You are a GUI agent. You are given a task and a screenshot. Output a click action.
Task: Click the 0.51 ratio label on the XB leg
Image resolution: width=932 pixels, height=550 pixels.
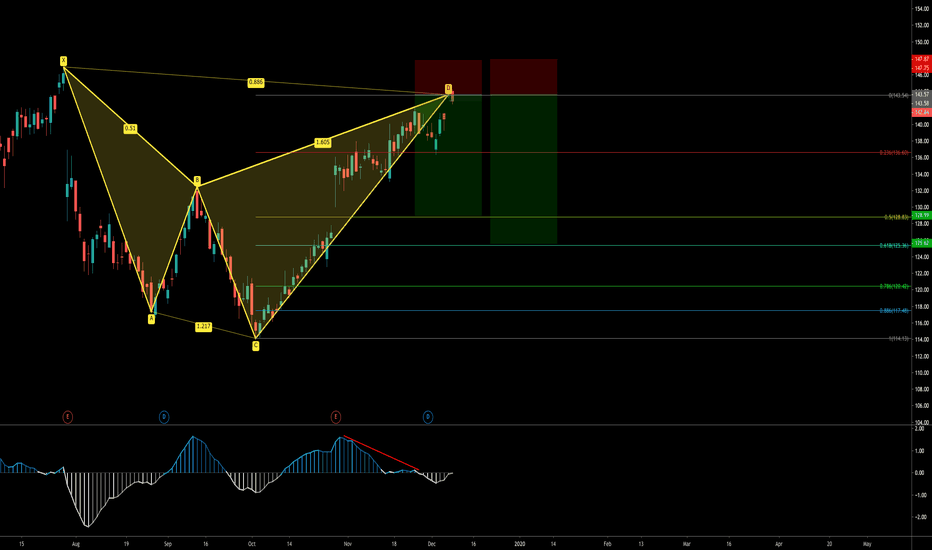pyautogui.click(x=131, y=128)
